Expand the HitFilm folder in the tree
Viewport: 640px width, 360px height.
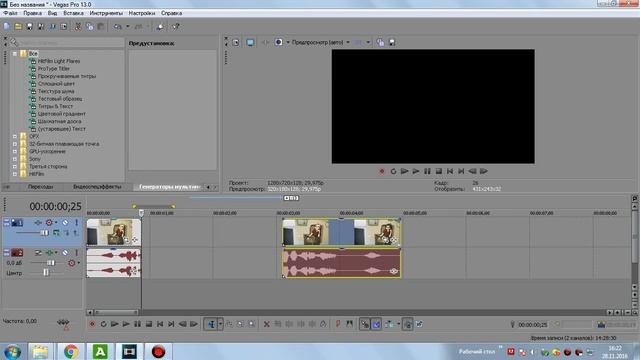pos(15,174)
